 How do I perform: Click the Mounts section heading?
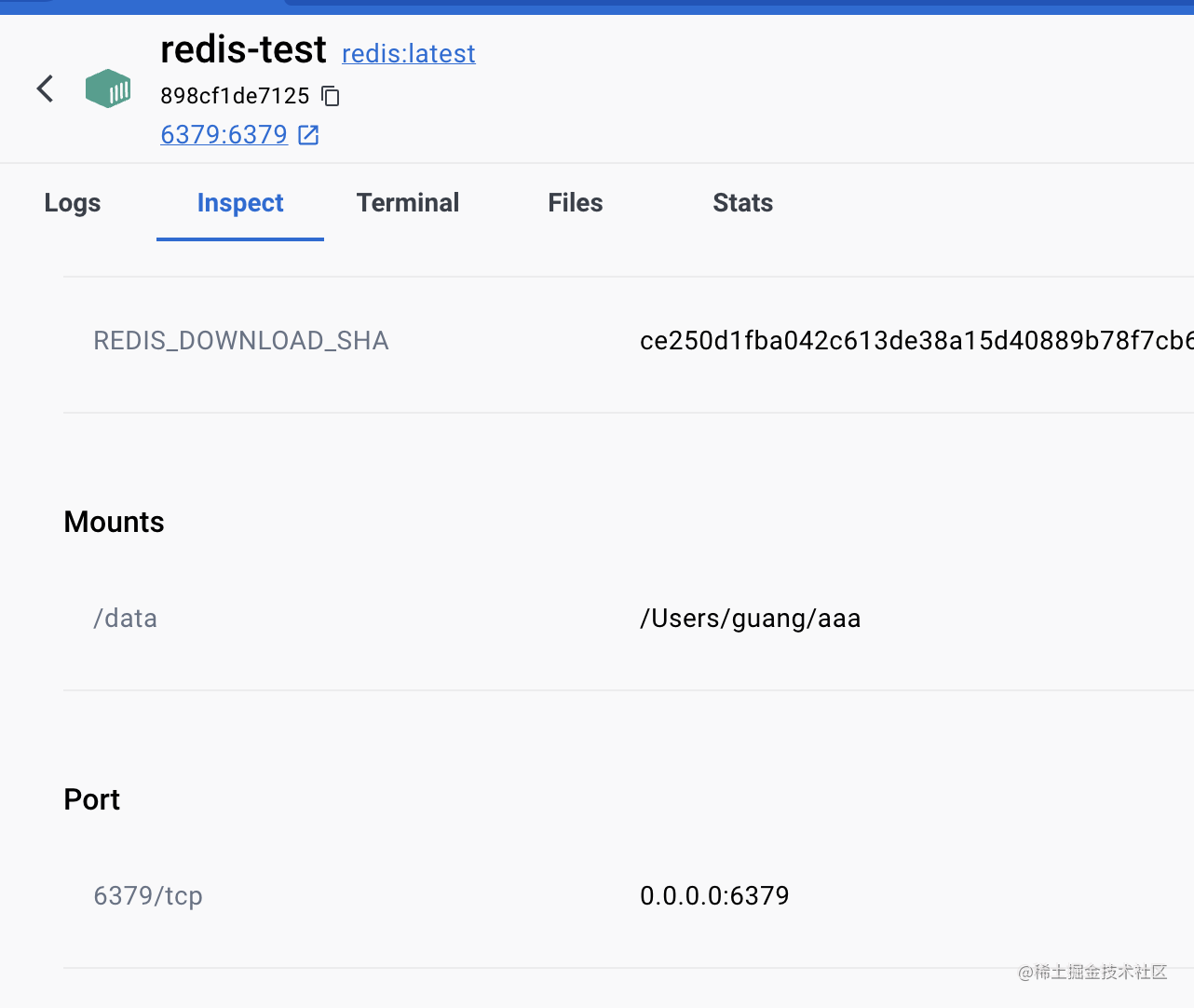click(114, 522)
